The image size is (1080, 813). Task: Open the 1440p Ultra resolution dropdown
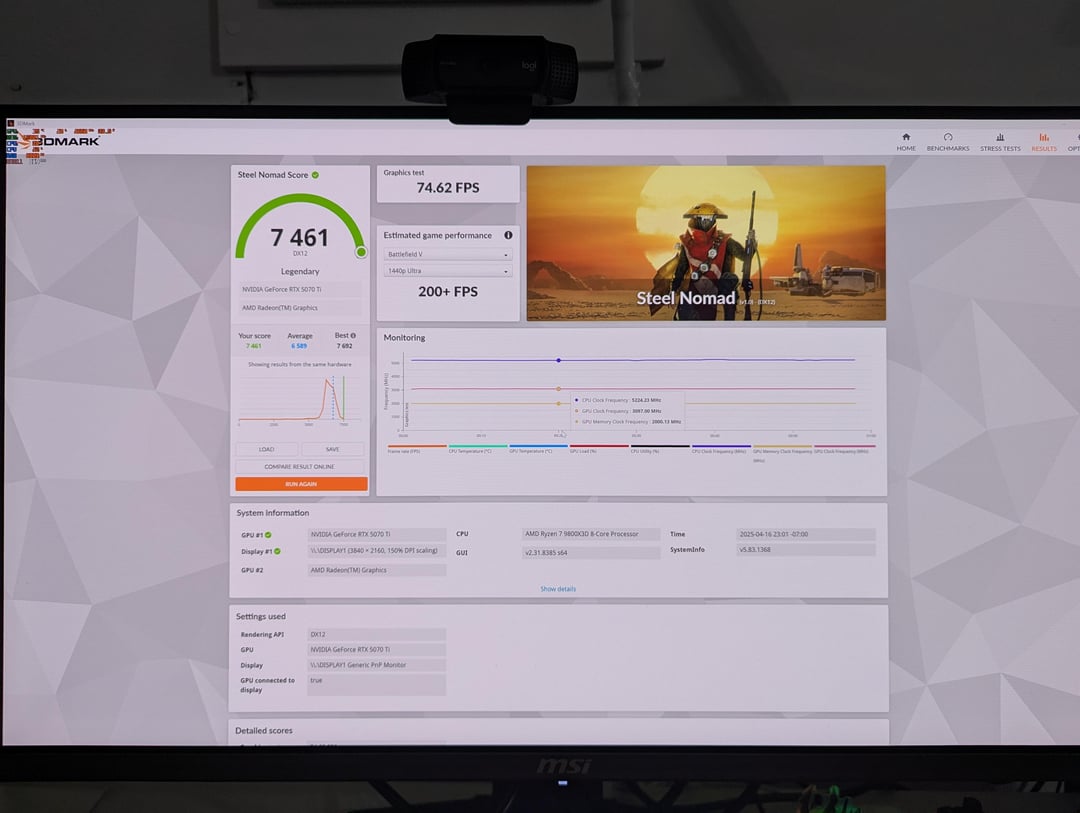point(448,271)
